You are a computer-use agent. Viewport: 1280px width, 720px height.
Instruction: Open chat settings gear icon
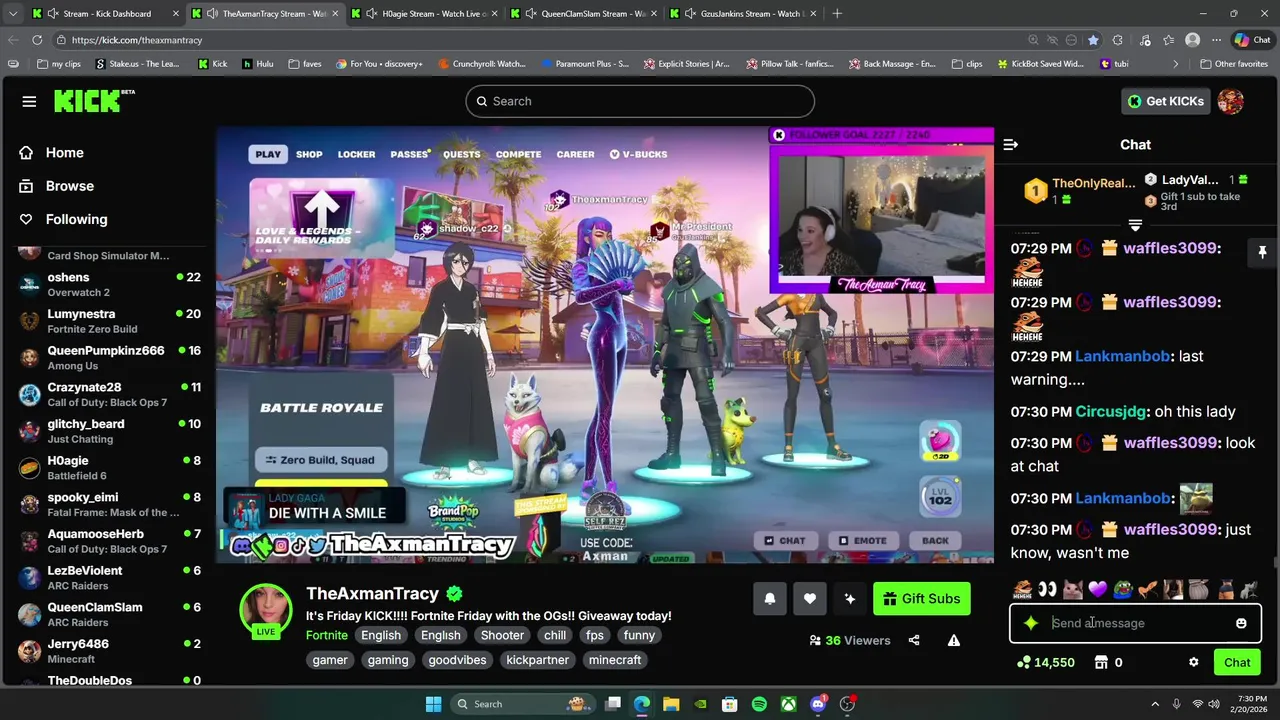1193,662
